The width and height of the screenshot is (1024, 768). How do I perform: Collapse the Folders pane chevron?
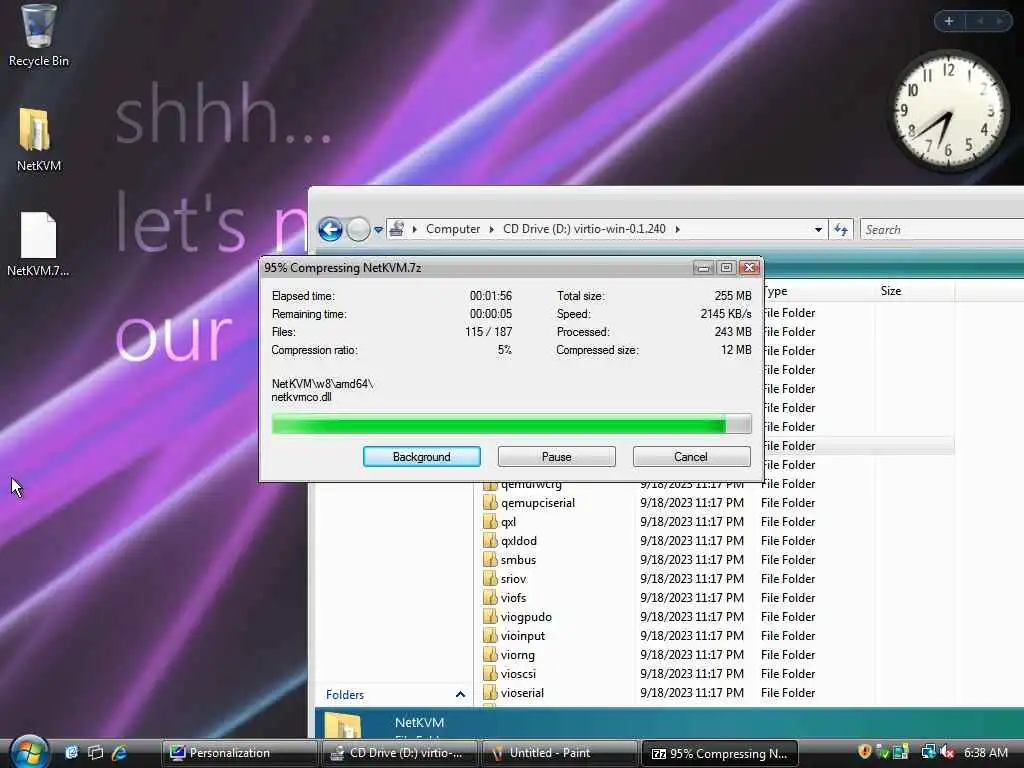(460, 694)
